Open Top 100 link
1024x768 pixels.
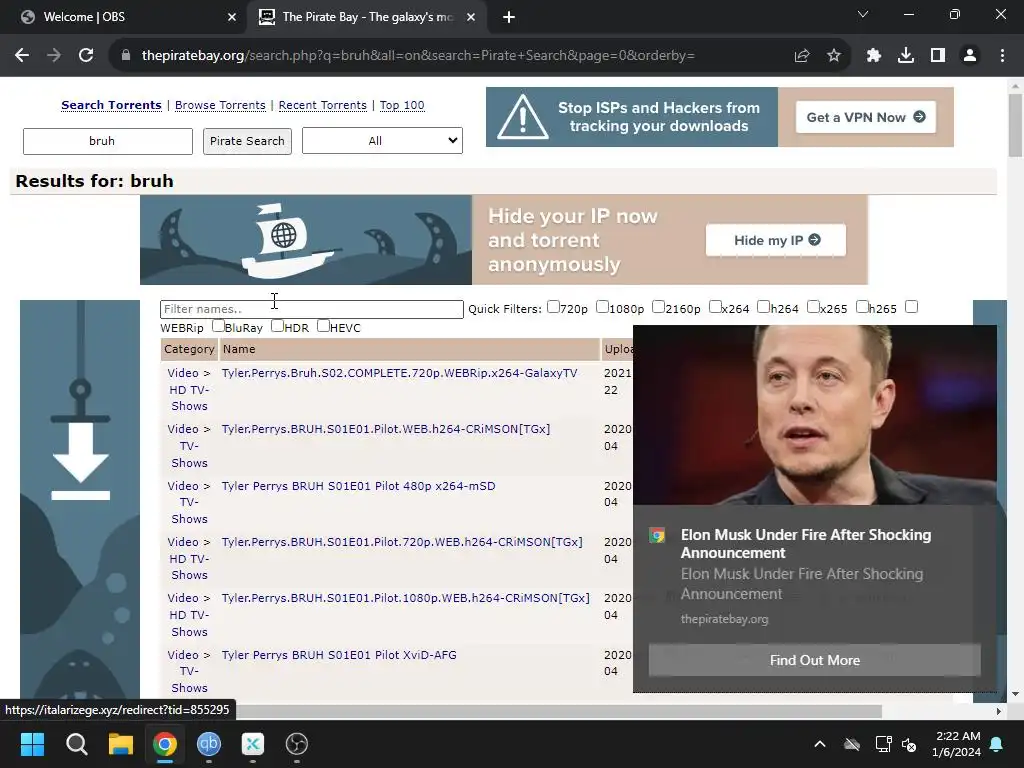(x=402, y=105)
